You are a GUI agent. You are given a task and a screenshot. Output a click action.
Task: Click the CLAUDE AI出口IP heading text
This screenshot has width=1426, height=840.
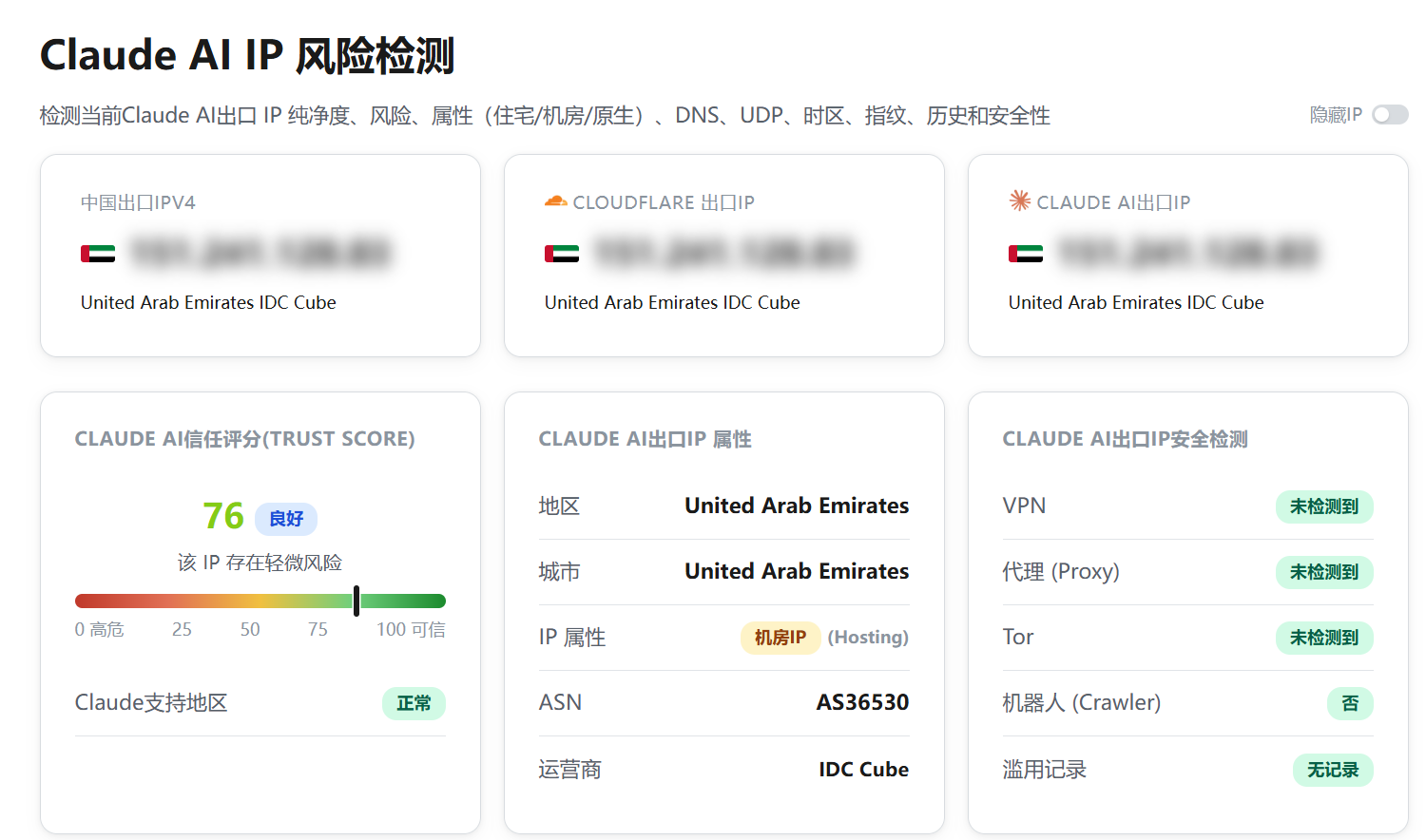pyautogui.click(x=1113, y=202)
